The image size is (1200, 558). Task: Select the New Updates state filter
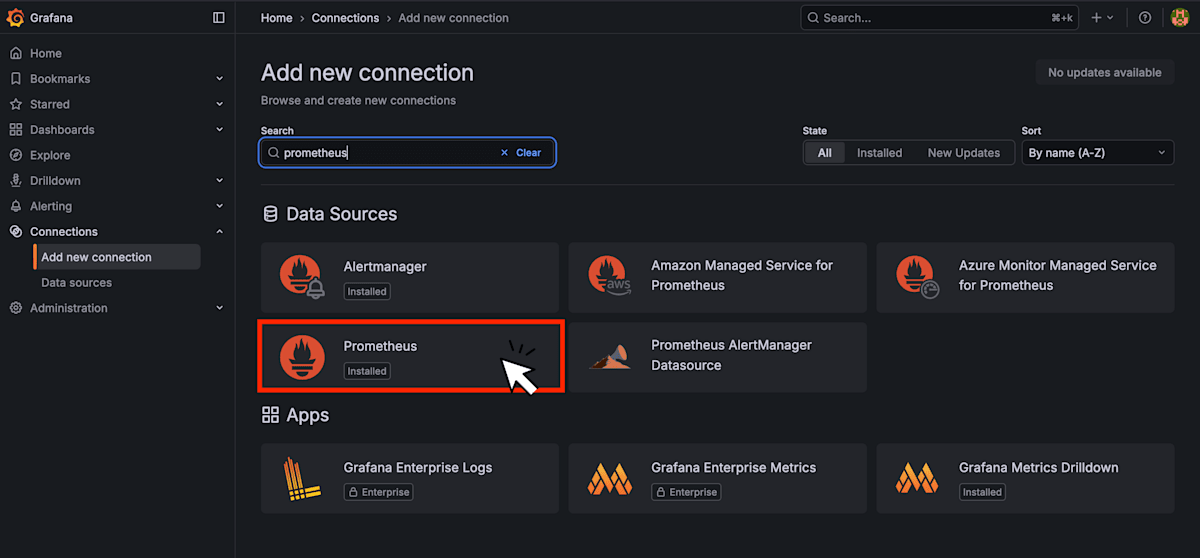tap(963, 153)
